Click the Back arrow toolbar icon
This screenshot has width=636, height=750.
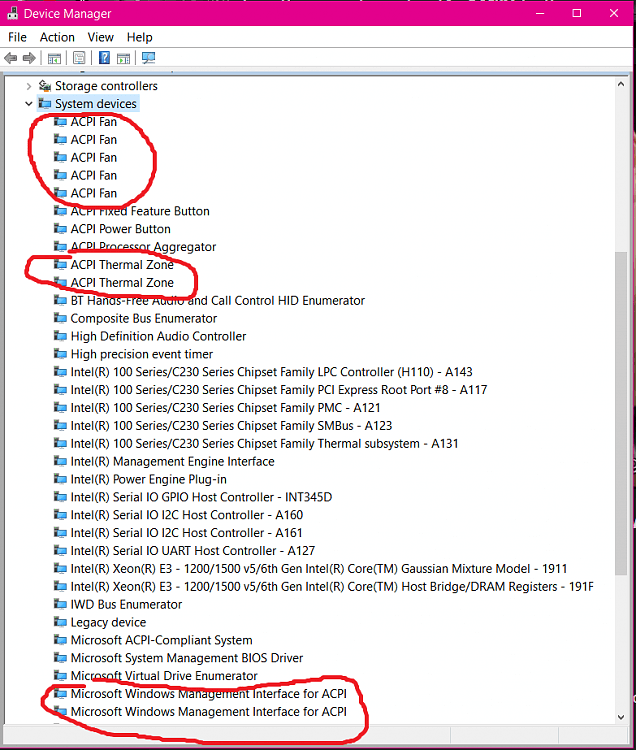pyautogui.click(x=11, y=58)
